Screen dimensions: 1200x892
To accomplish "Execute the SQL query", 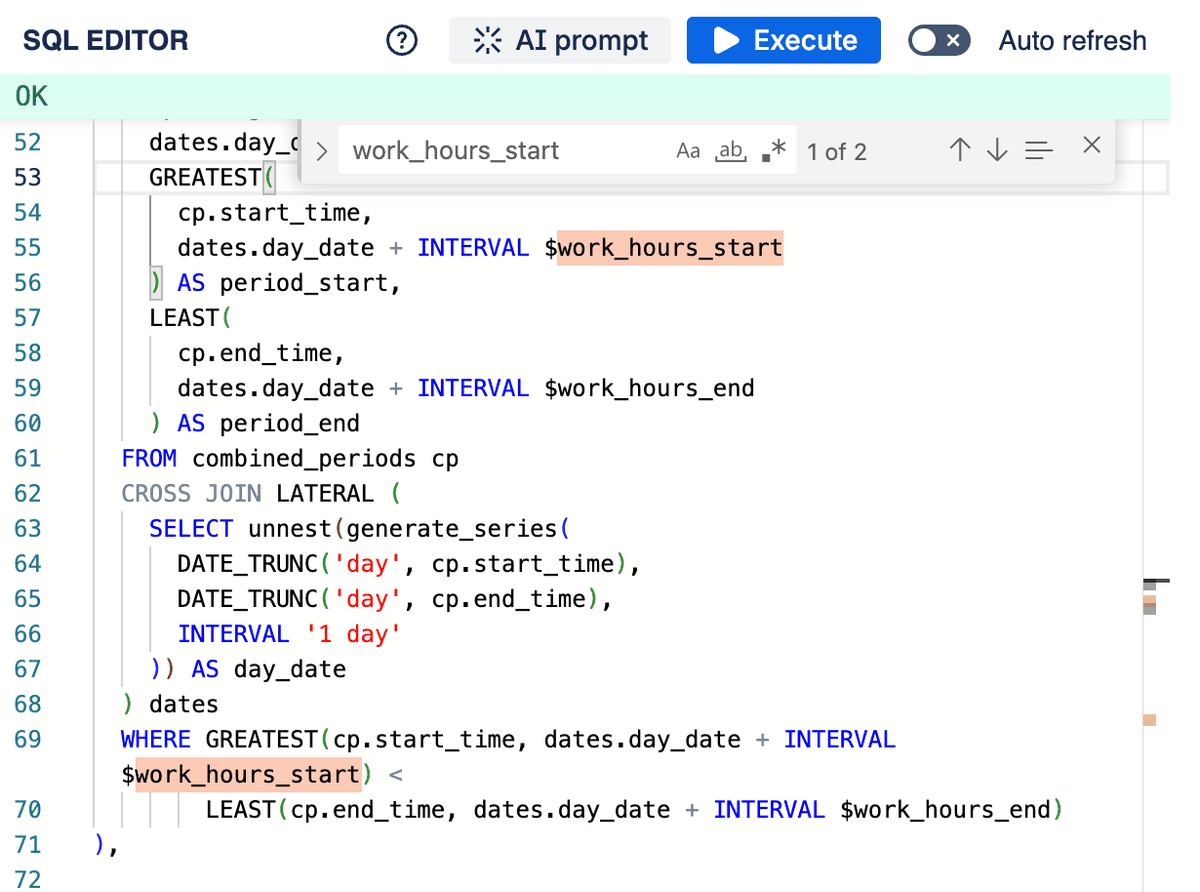I will click(x=784, y=41).
